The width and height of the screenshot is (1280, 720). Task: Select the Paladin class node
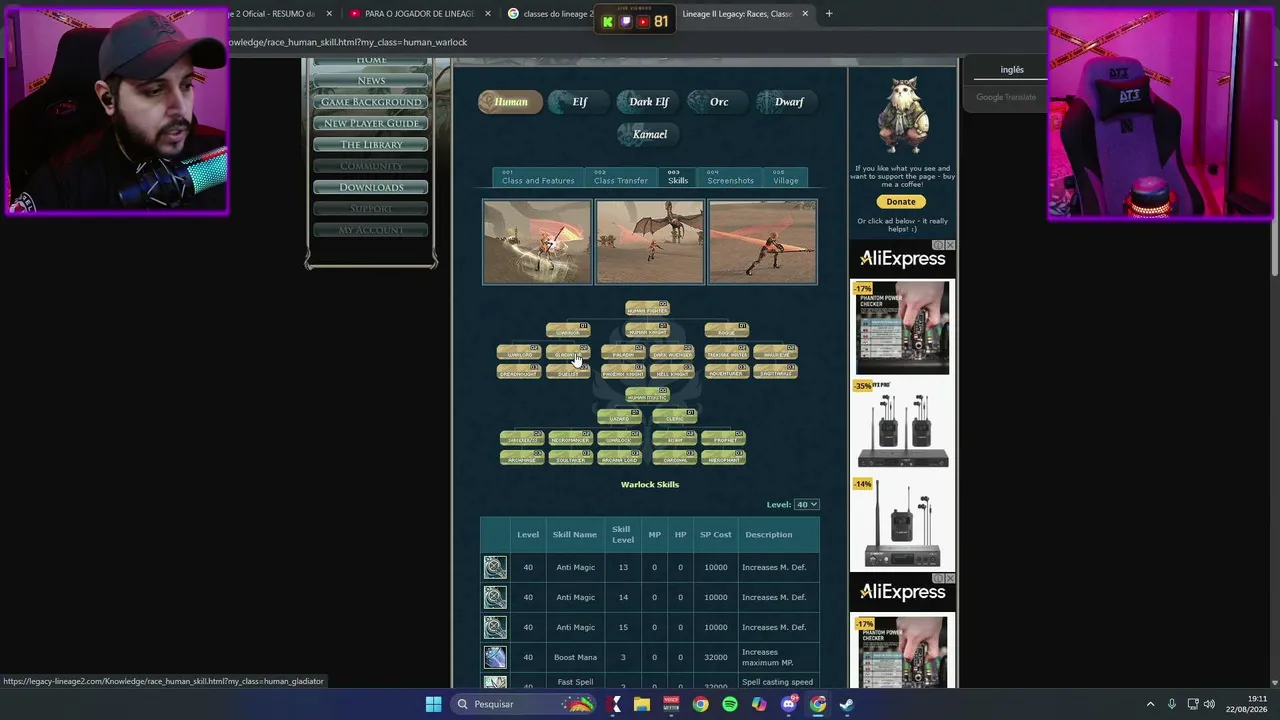click(623, 352)
